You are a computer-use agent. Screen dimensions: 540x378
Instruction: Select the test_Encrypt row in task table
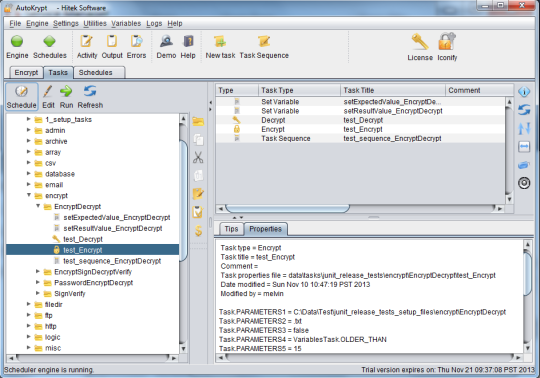360,129
